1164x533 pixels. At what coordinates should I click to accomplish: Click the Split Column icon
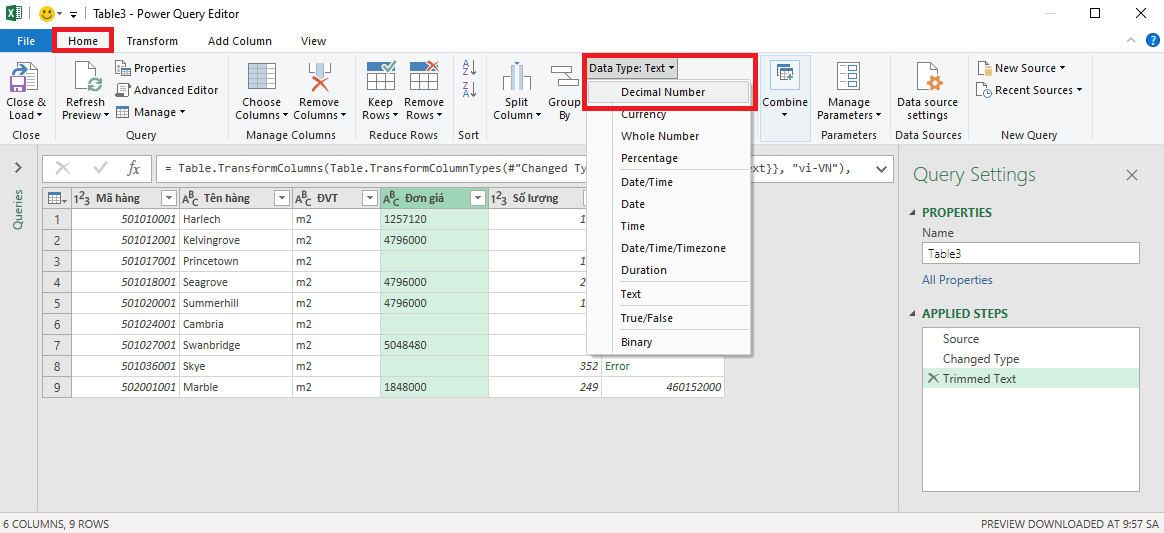click(517, 78)
